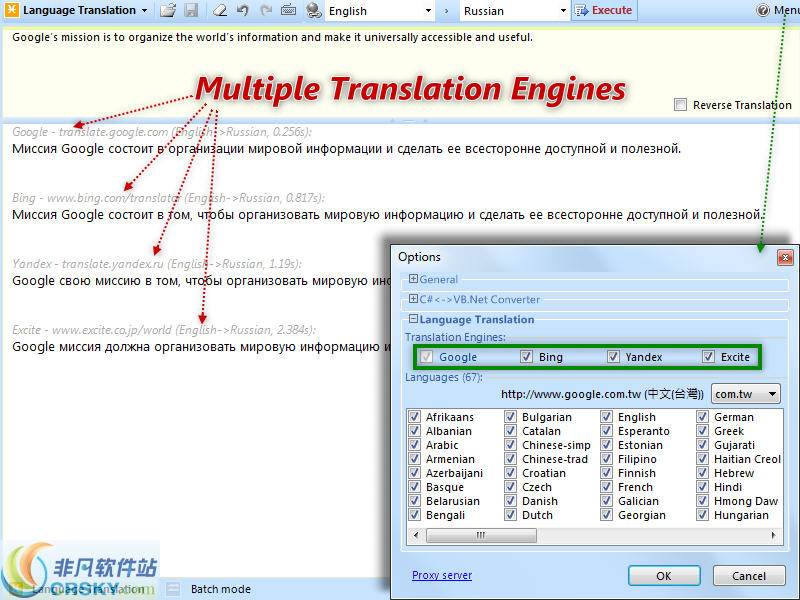
Task: Toggle the Google engine checkbox
Action: coord(426,357)
